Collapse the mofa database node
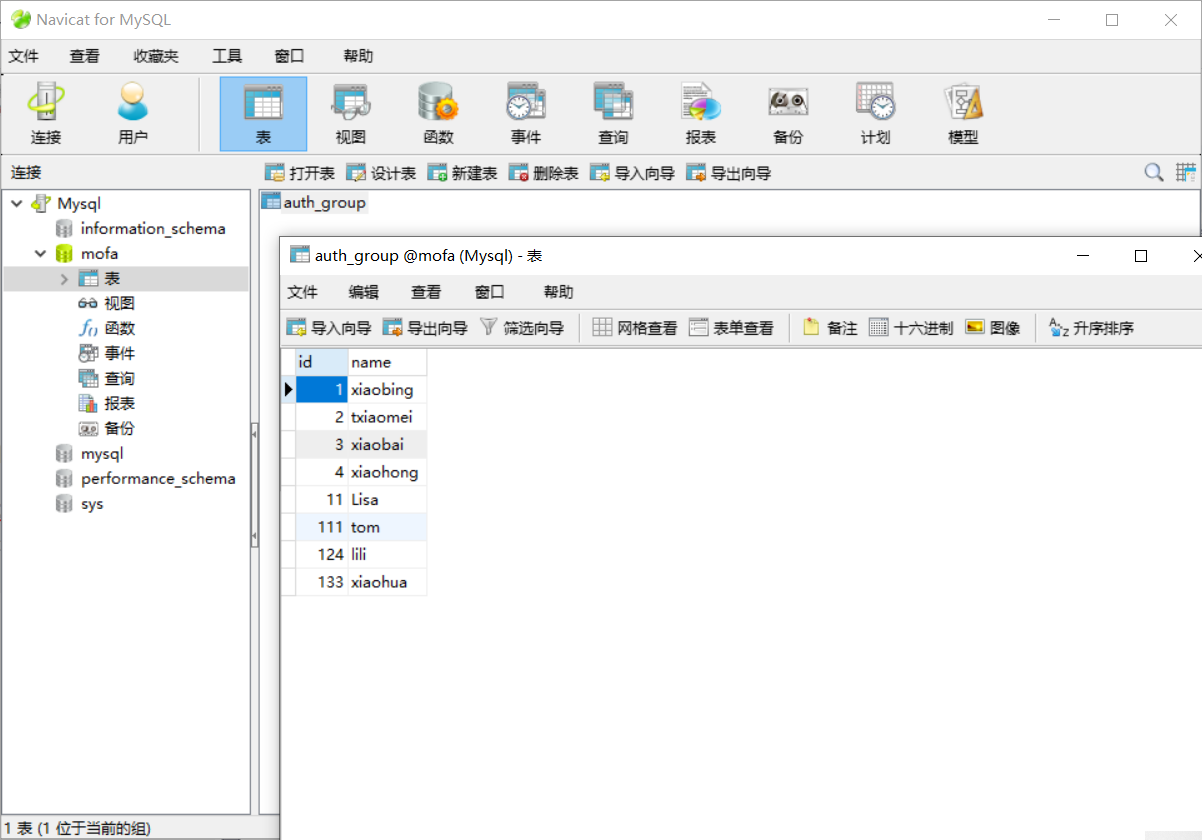Image resolution: width=1202 pixels, height=840 pixels. tap(41, 253)
